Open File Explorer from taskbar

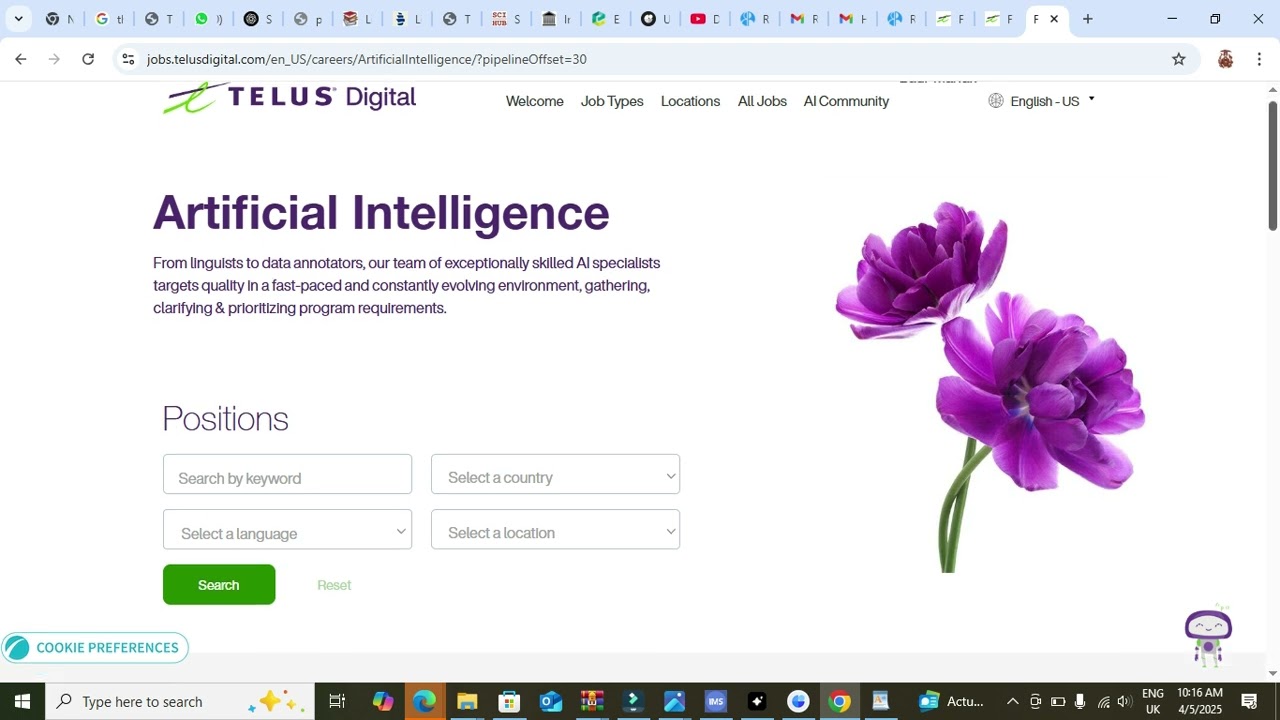click(467, 701)
